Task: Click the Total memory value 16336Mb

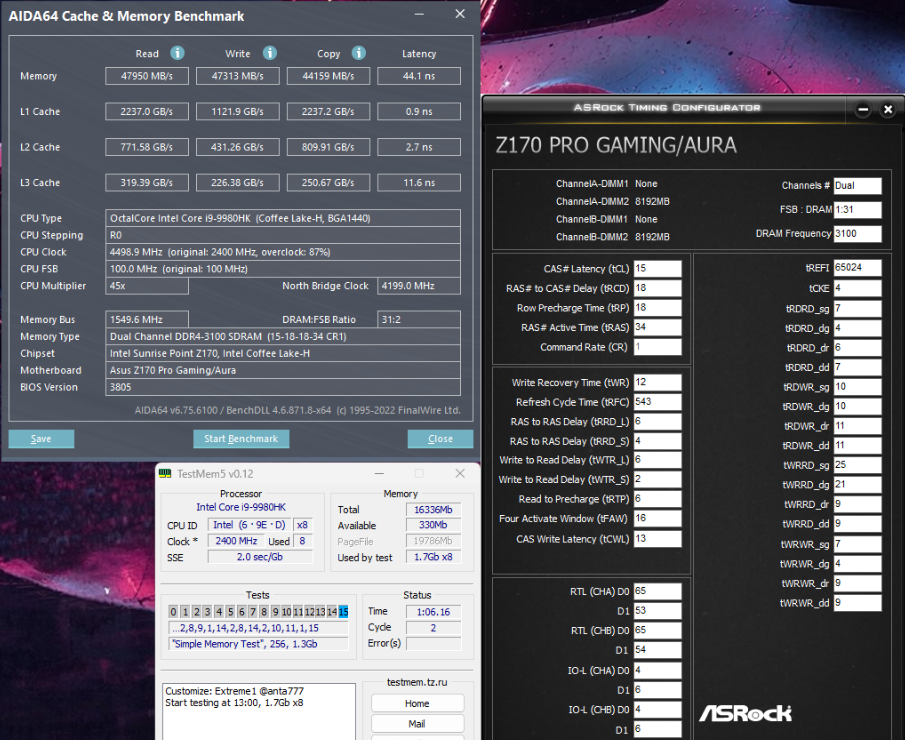Action: pos(433,510)
